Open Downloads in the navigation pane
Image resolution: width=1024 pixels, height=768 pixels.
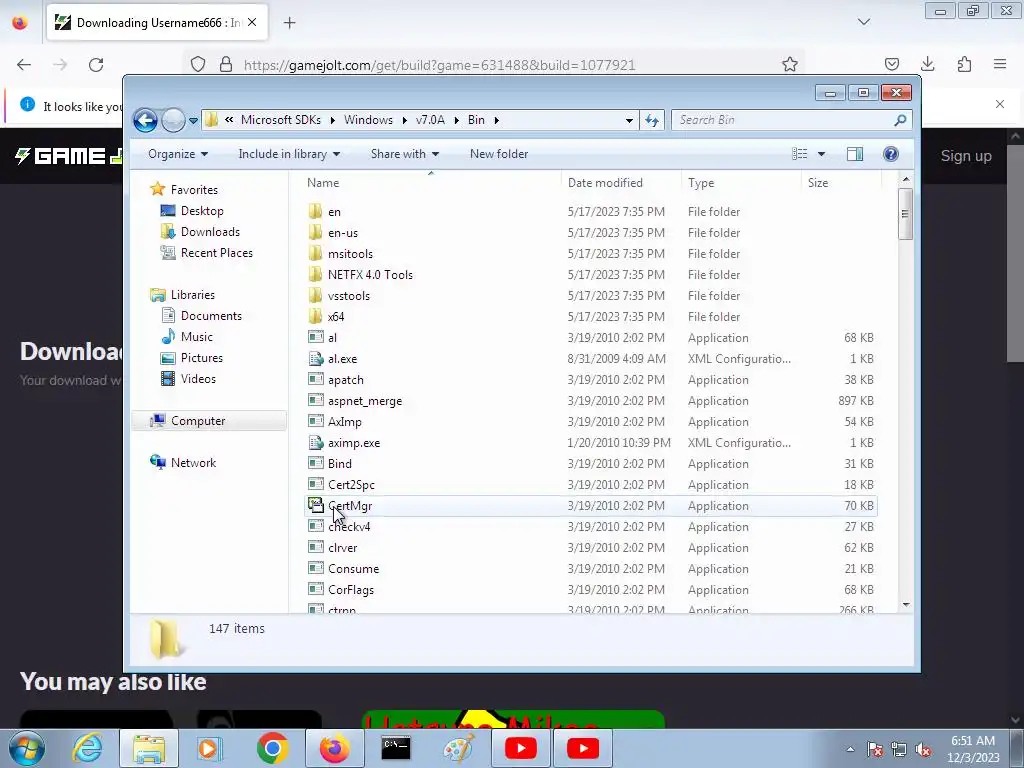tap(210, 232)
